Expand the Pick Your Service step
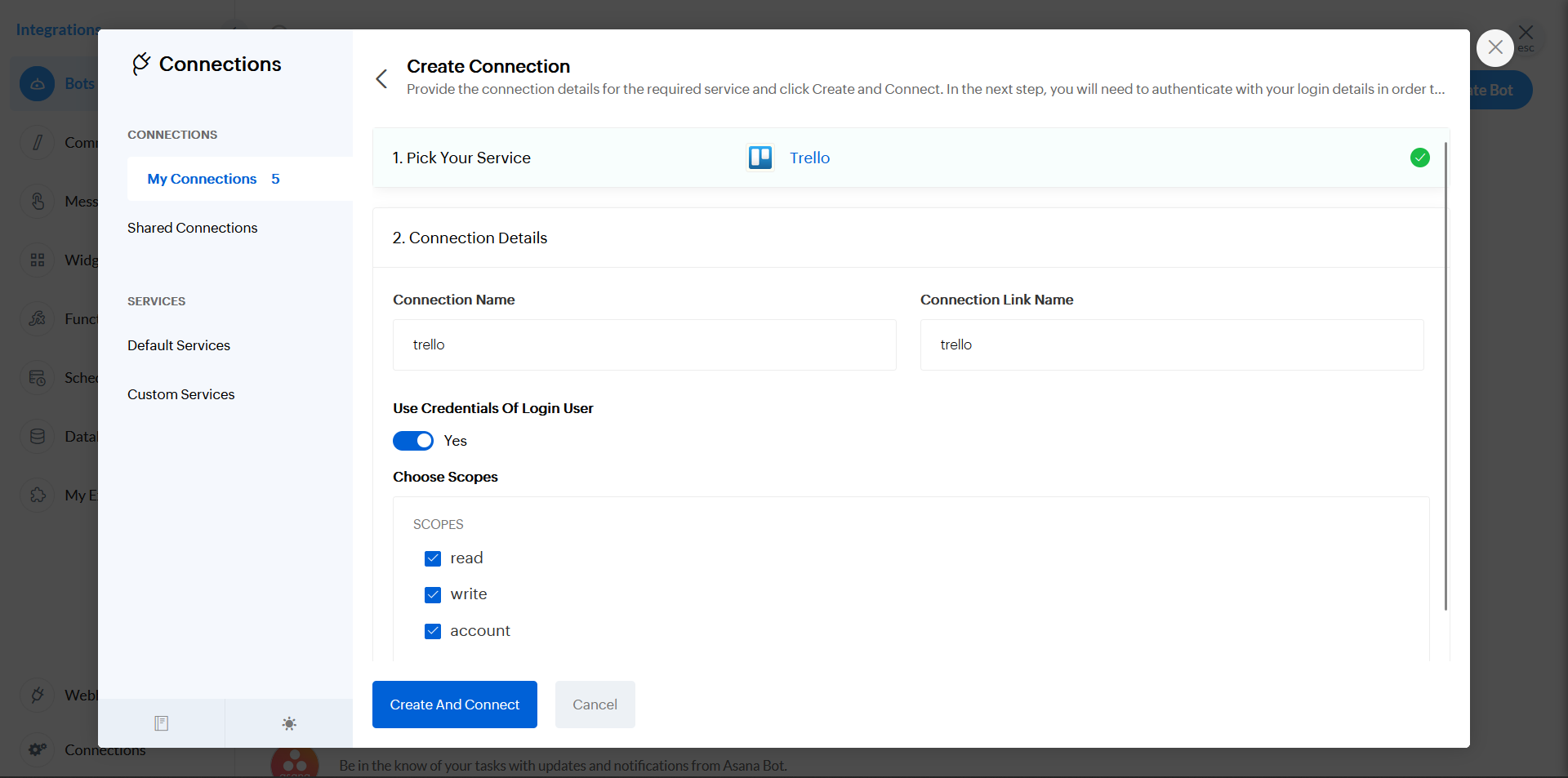The width and height of the screenshot is (1568, 778). pos(461,158)
